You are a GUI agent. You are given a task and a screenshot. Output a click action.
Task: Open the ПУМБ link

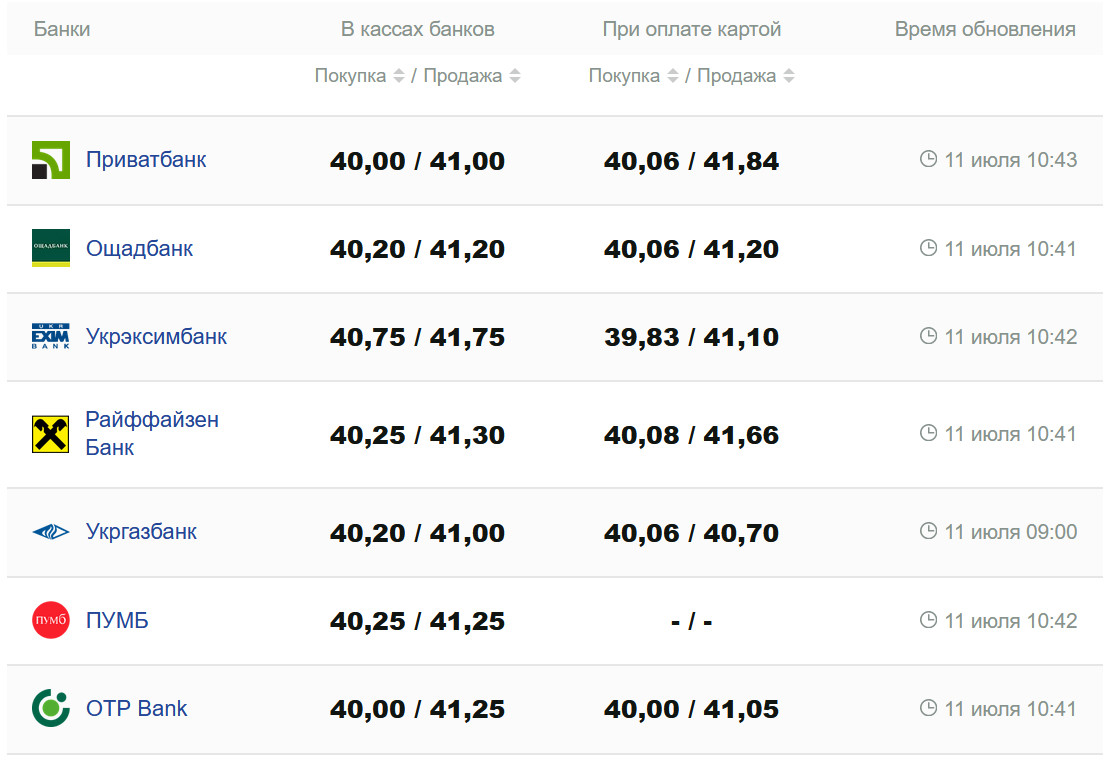click(117, 621)
